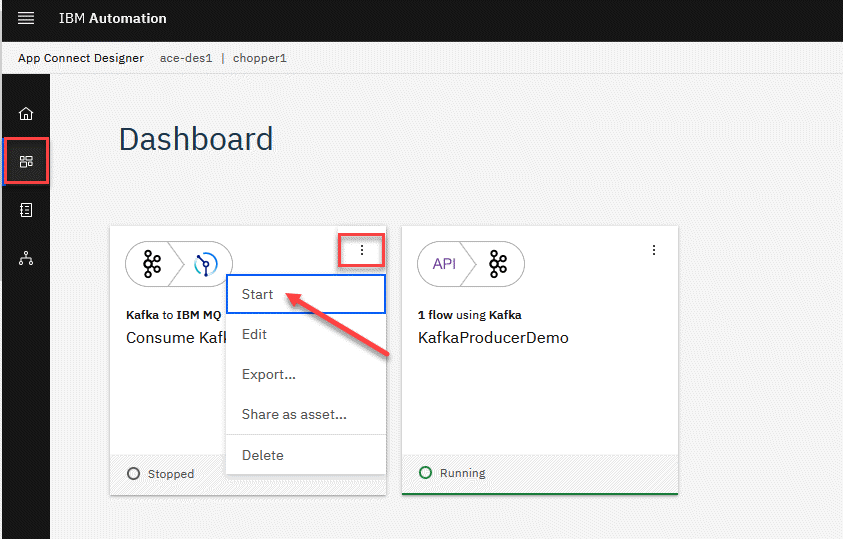The image size is (843, 539).
Task: Click the hierarchy icon in sidebar
Action: click(26, 259)
